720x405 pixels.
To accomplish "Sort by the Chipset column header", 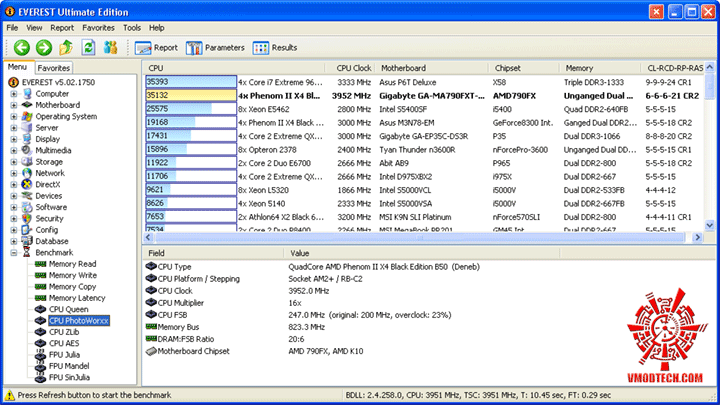I will click(x=524, y=68).
